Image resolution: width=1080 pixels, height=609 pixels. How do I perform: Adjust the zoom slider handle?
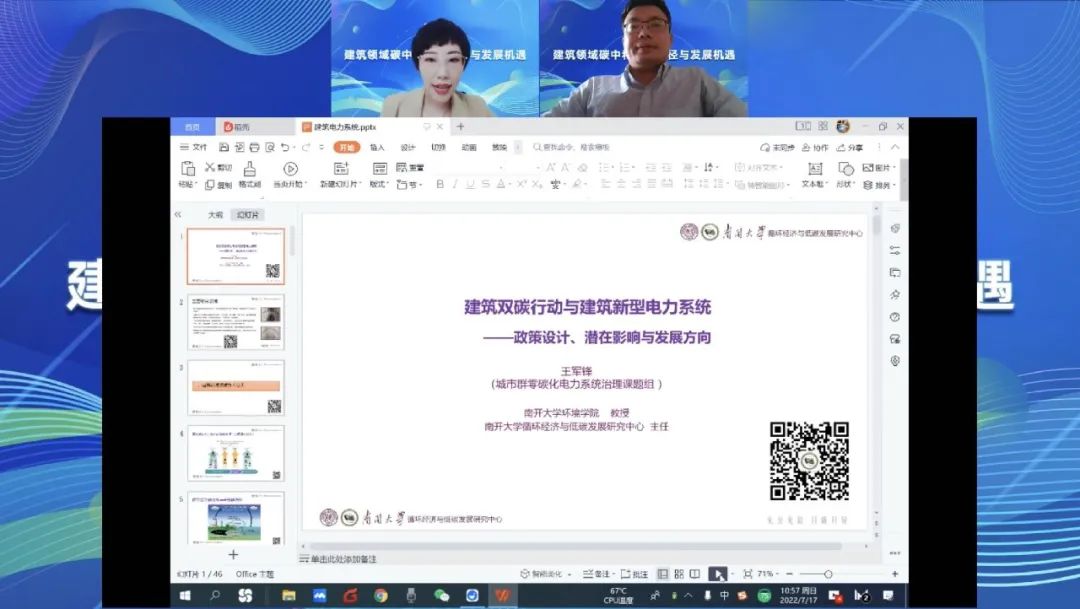point(828,574)
